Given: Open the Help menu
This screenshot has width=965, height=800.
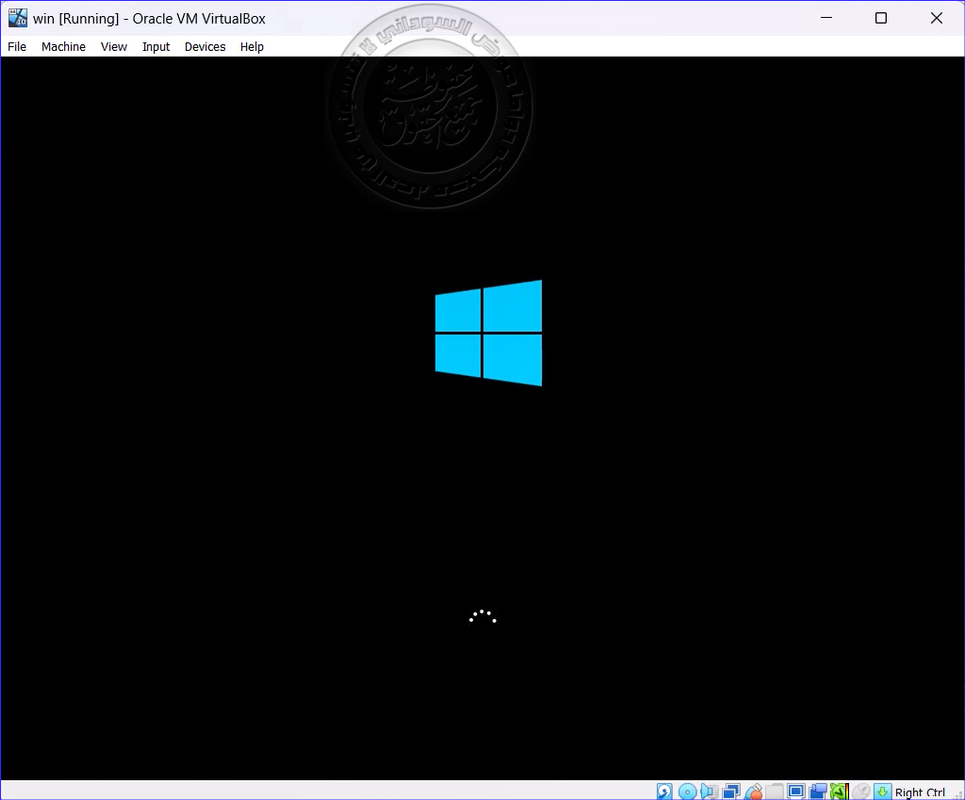Looking at the screenshot, I should click(x=252, y=47).
